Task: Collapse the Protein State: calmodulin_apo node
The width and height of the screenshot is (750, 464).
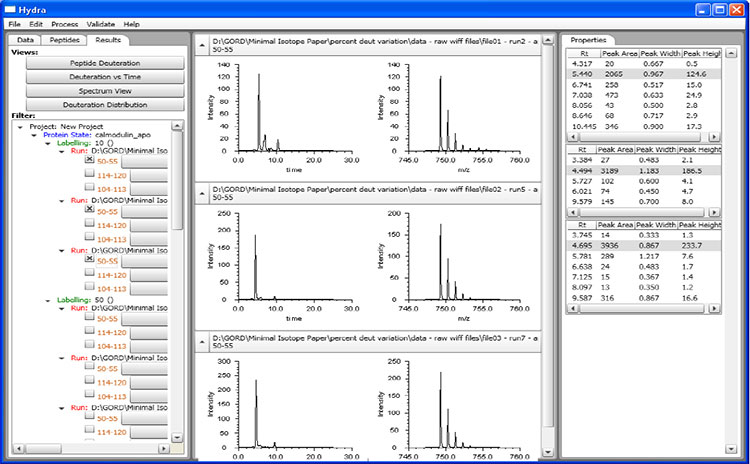Action: click(34, 135)
